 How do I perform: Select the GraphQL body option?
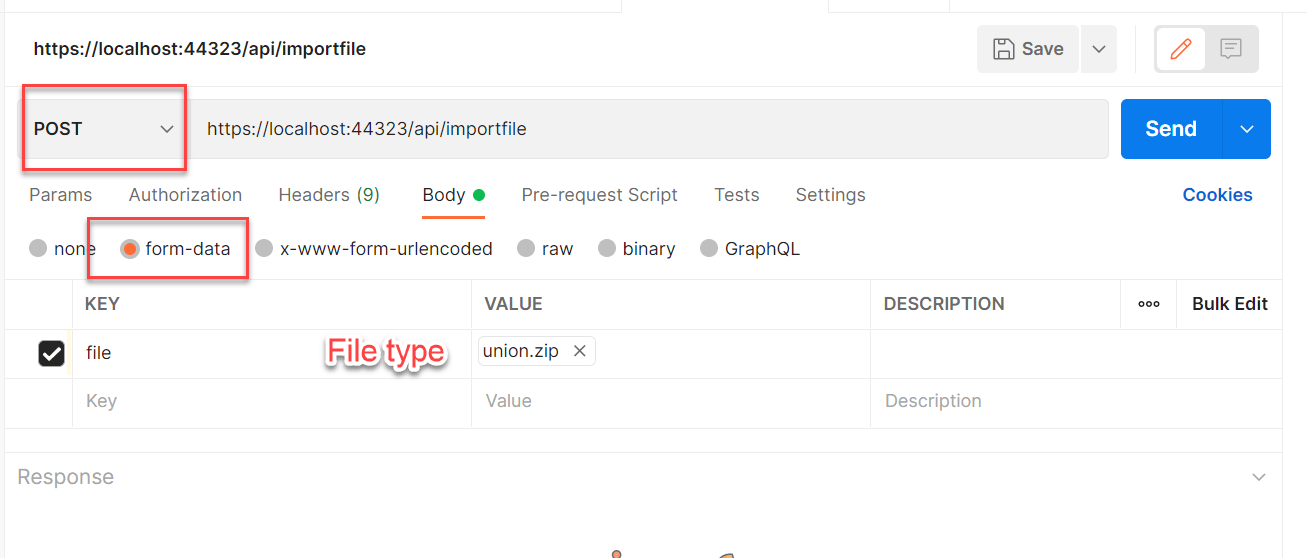click(709, 248)
